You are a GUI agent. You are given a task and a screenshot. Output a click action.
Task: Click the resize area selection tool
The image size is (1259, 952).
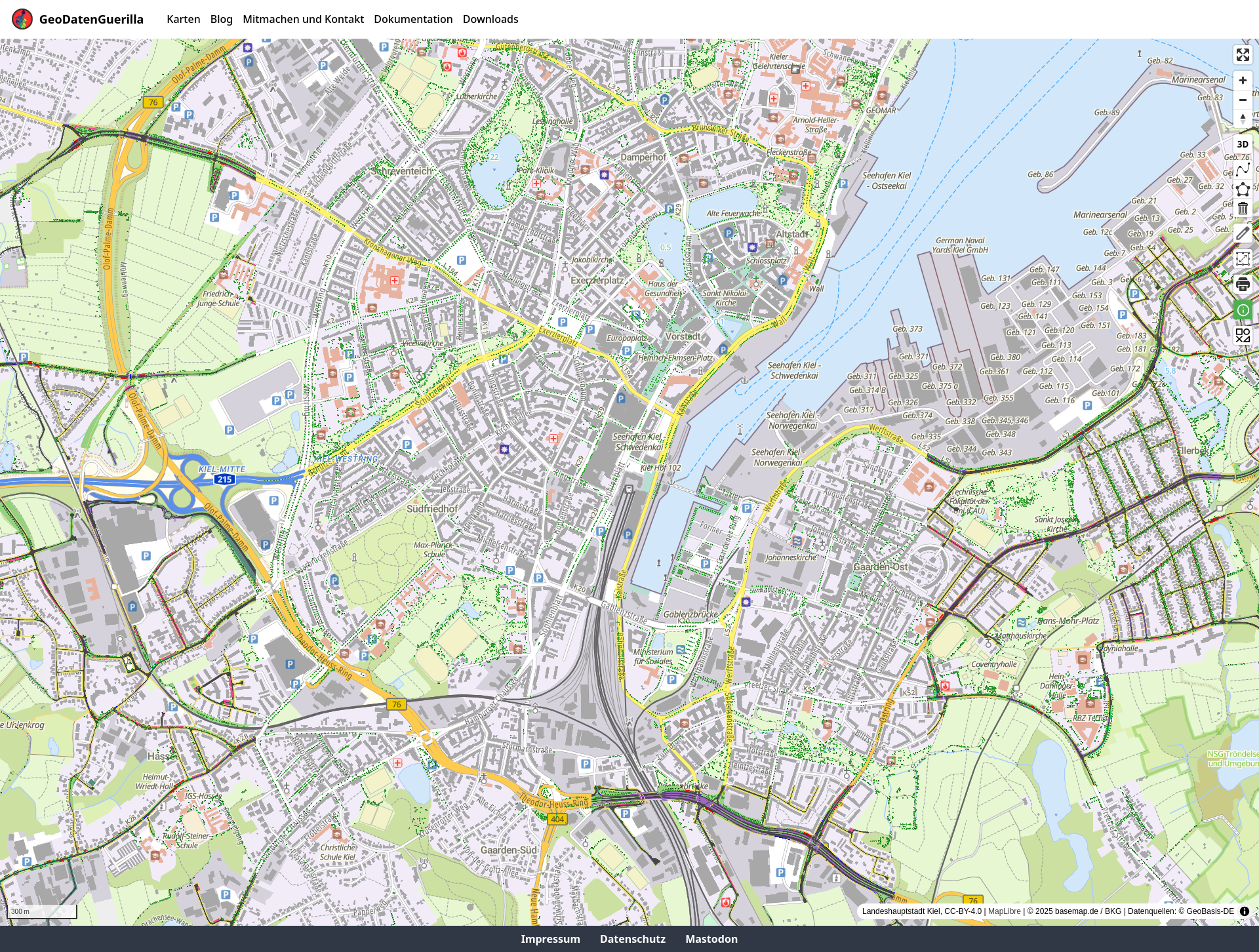tap(1243, 258)
